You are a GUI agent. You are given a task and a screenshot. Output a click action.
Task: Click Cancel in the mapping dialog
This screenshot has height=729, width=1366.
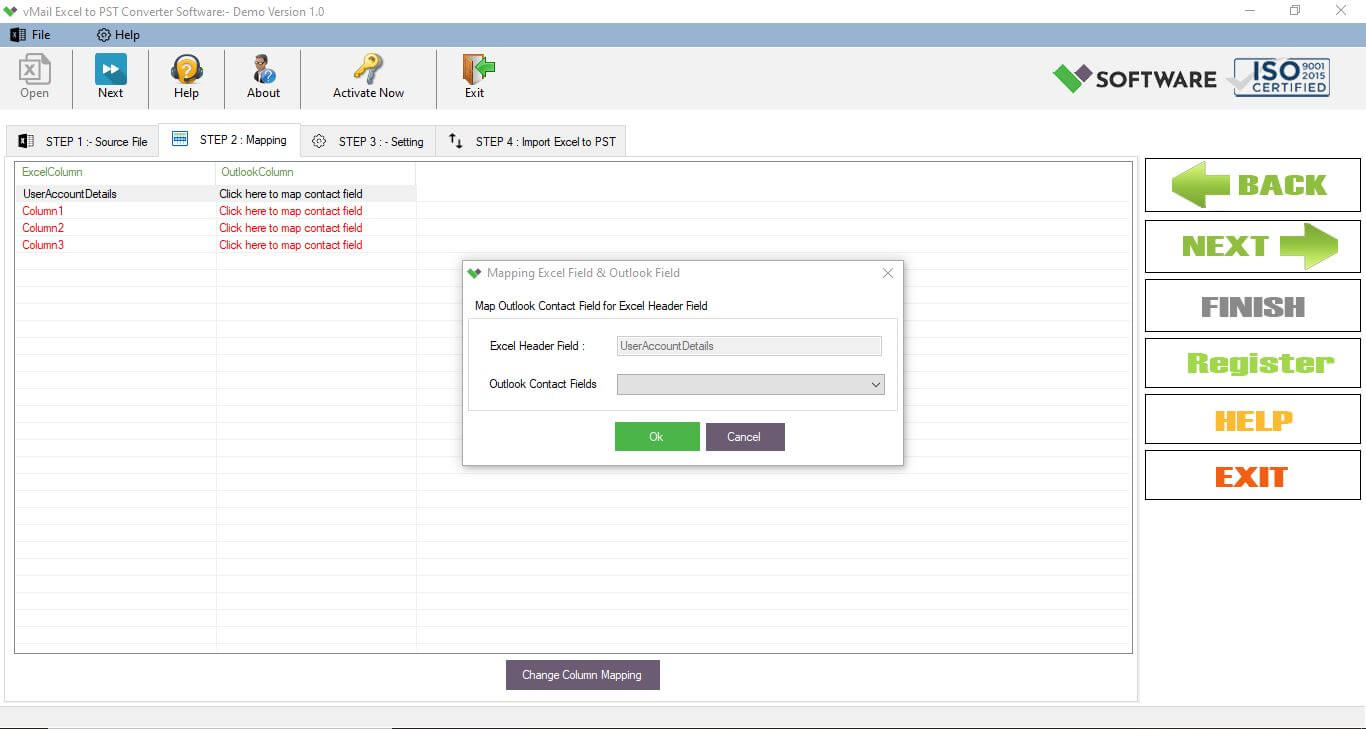point(745,437)
